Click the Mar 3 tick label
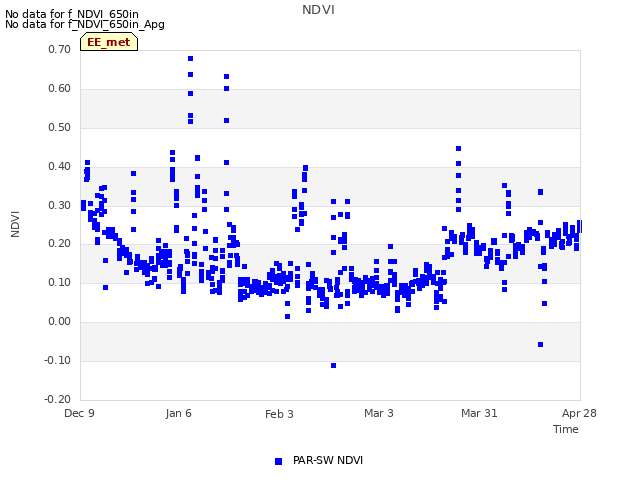This screenshot has height=480, width=640. point(379,413)
